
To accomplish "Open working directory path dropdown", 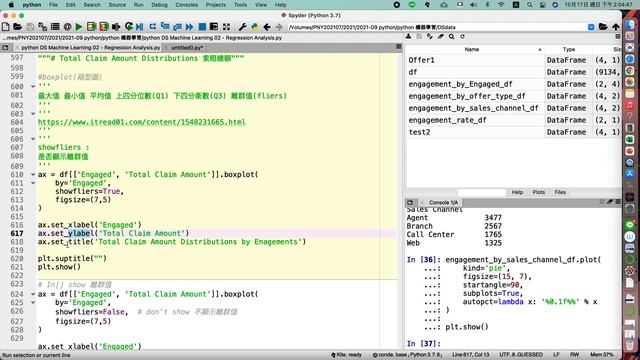I will click(591, 27).
